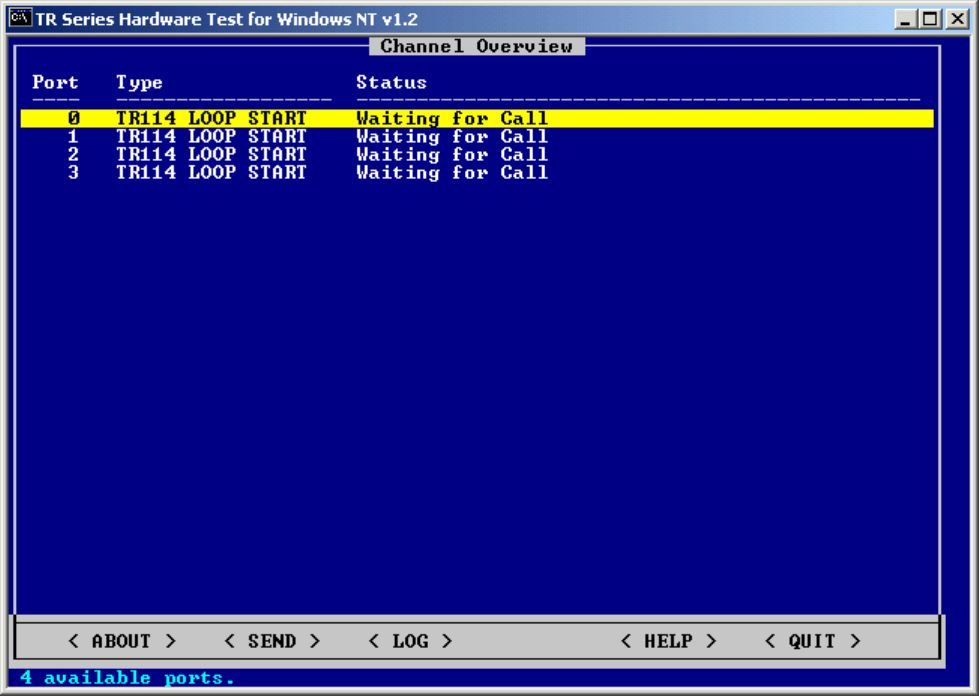Click the '4 available ports.' status message
Screen dimensions: 979x696
(x=127, y=677)
